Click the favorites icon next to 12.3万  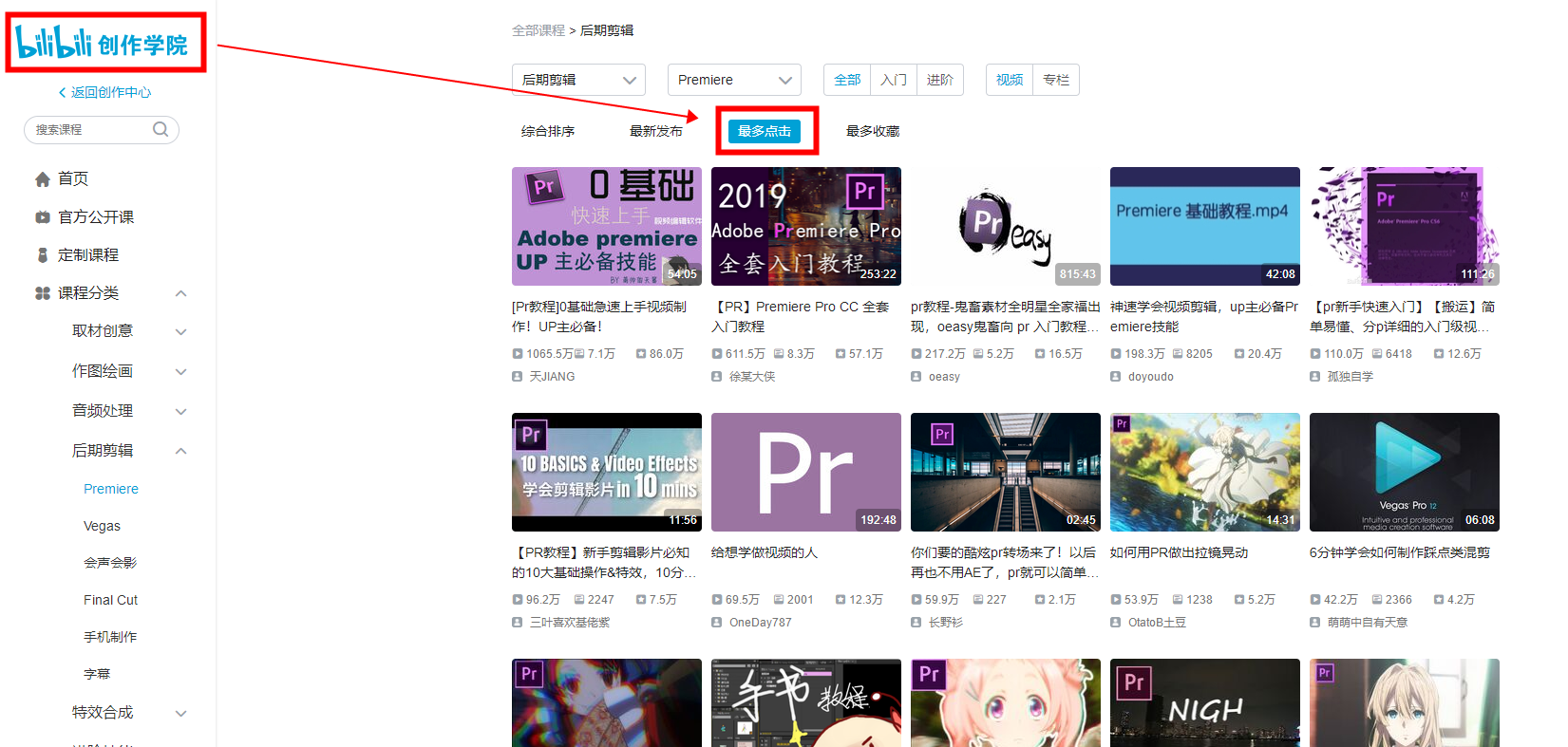click(x=841, y=600)
